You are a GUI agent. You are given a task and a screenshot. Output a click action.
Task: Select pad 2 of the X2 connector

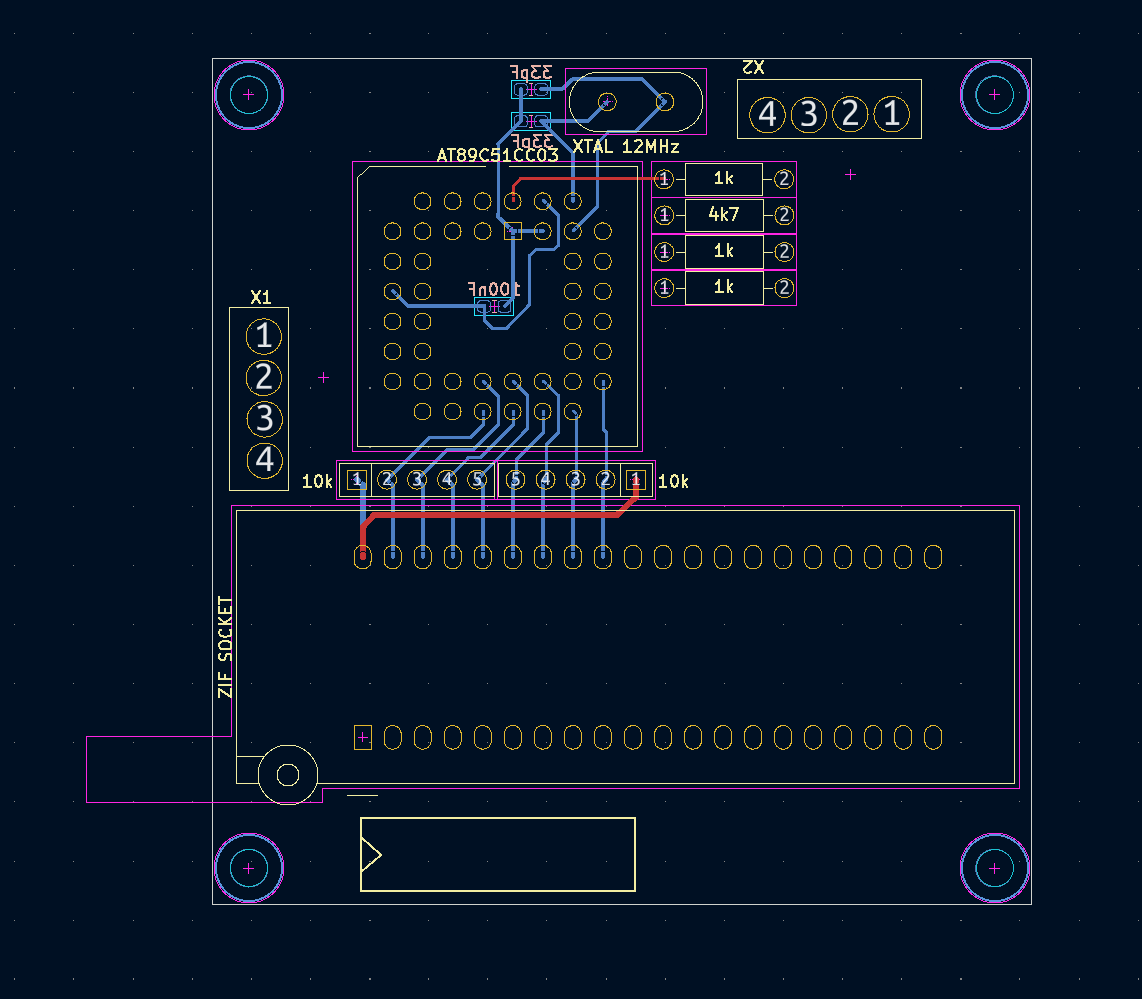851,114
